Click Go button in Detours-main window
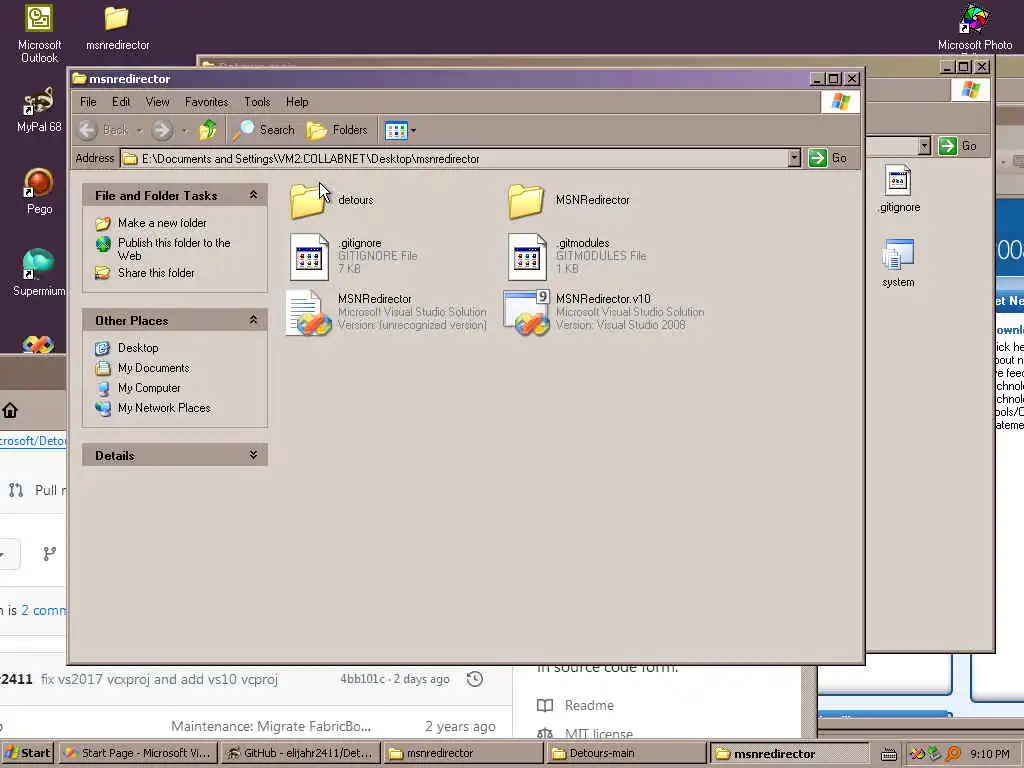 coord(958,146)
